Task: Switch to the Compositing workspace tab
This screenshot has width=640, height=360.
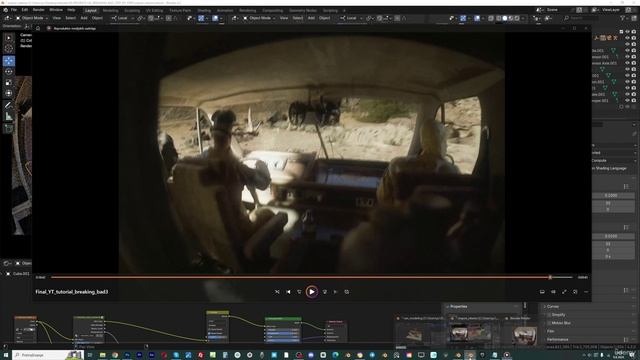Action: (x=272, y=10)
